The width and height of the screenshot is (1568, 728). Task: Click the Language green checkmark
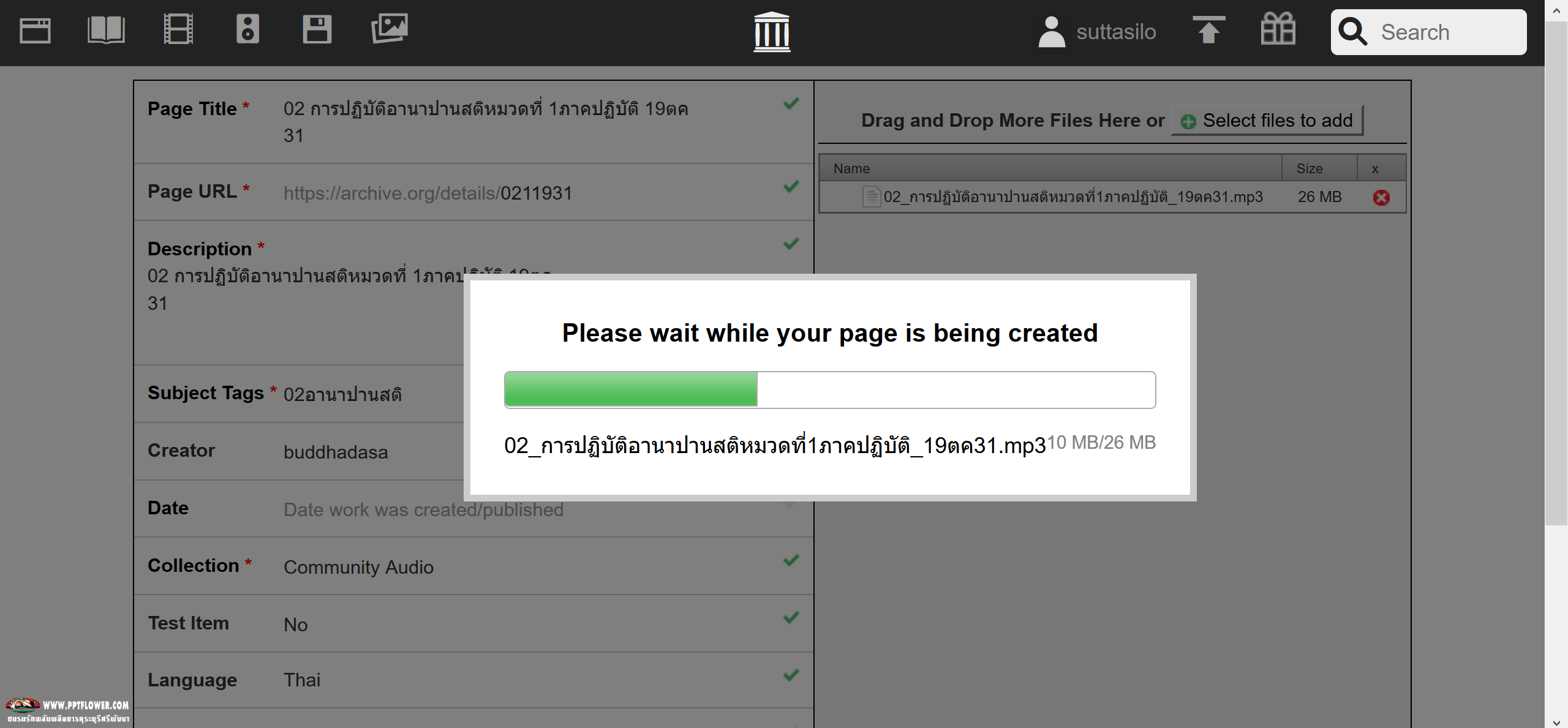(791, 675)
